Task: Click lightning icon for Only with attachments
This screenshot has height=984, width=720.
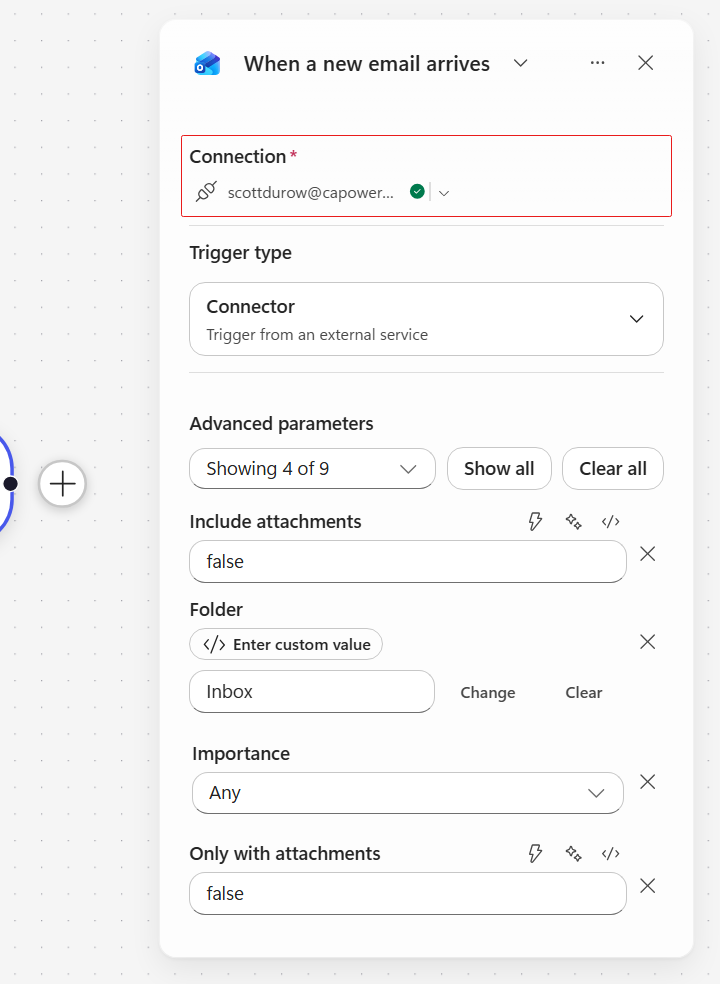Action: (535, 853)
